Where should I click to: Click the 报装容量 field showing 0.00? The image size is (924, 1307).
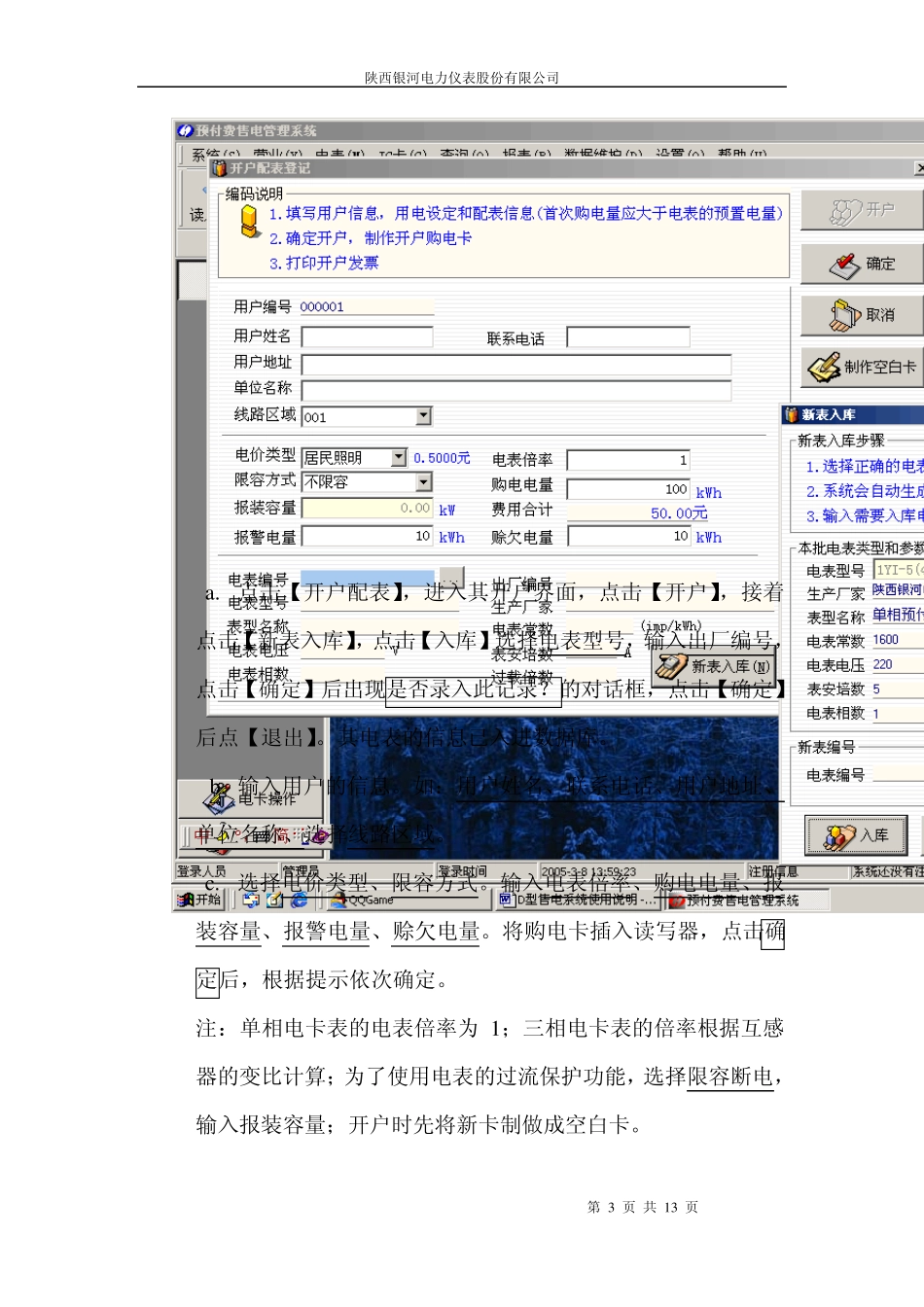click(367, 509)
